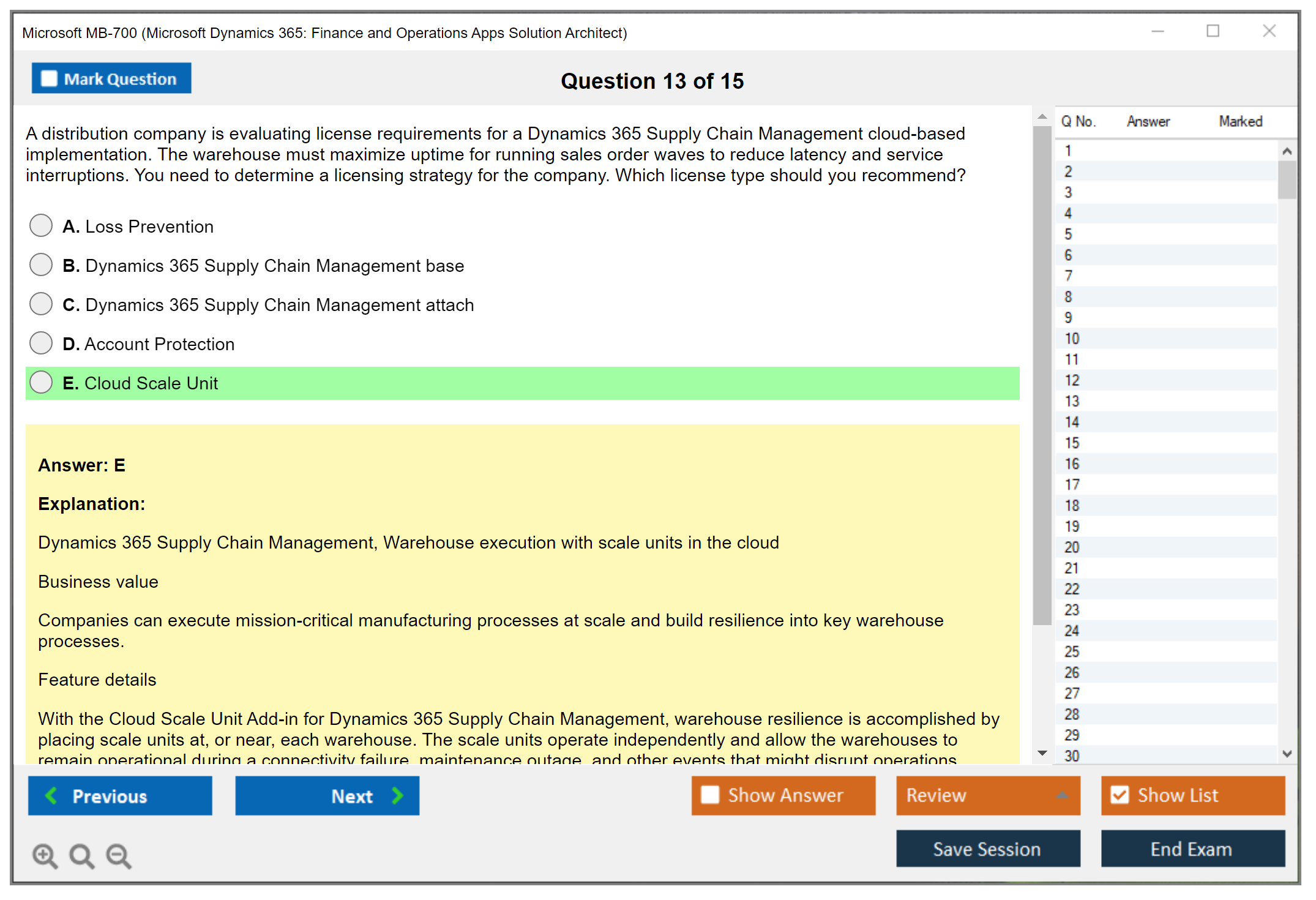
Task: Uncheck the Show List checkbox
Action: click(x=1120, y=795)
